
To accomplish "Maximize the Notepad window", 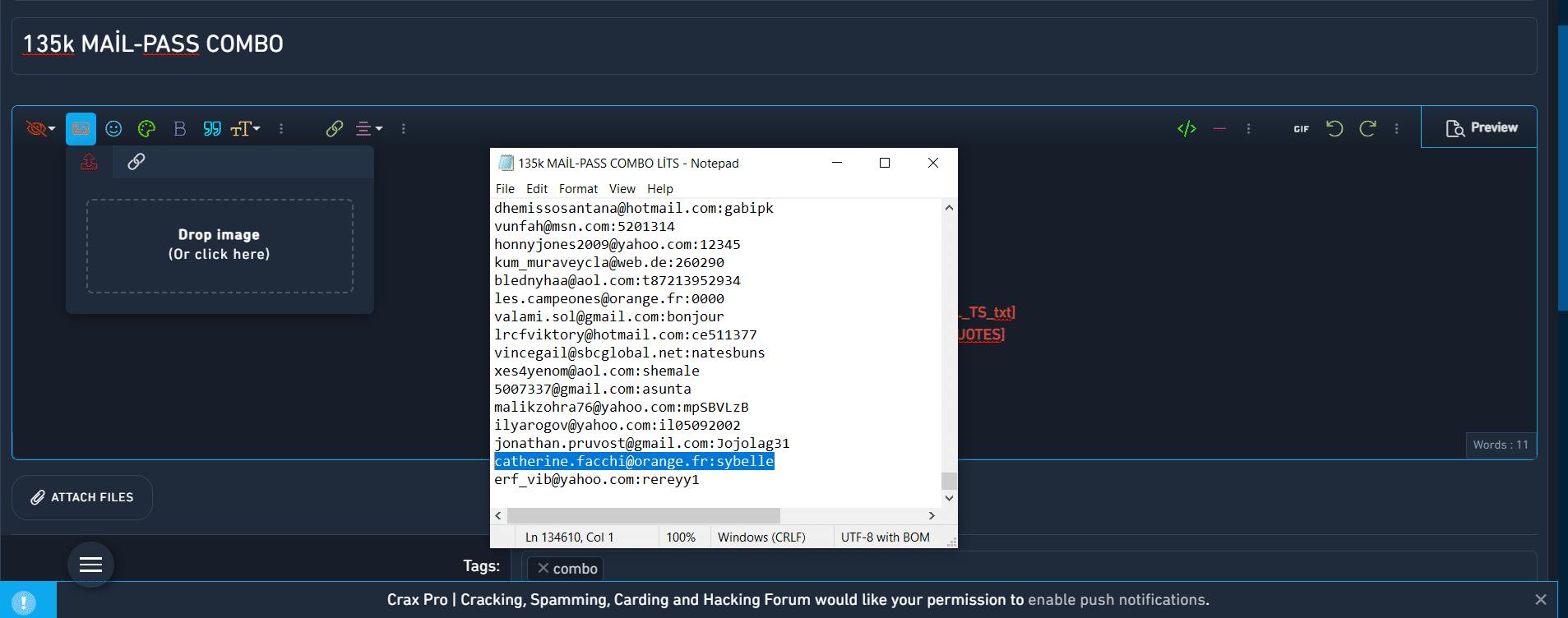I will point(885,163).
